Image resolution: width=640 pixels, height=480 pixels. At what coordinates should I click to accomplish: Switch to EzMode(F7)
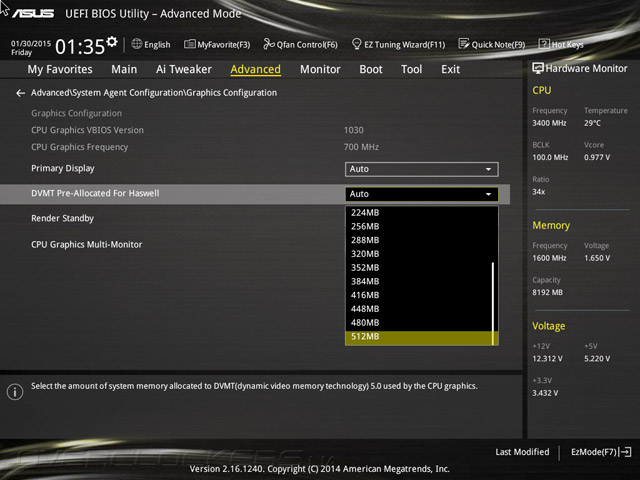coord(601,452)
